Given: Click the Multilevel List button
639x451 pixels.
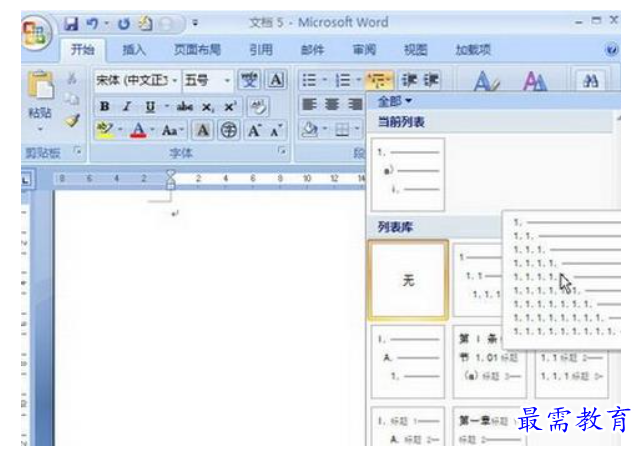Looking at the screenshot, I should tap(379, 80).
